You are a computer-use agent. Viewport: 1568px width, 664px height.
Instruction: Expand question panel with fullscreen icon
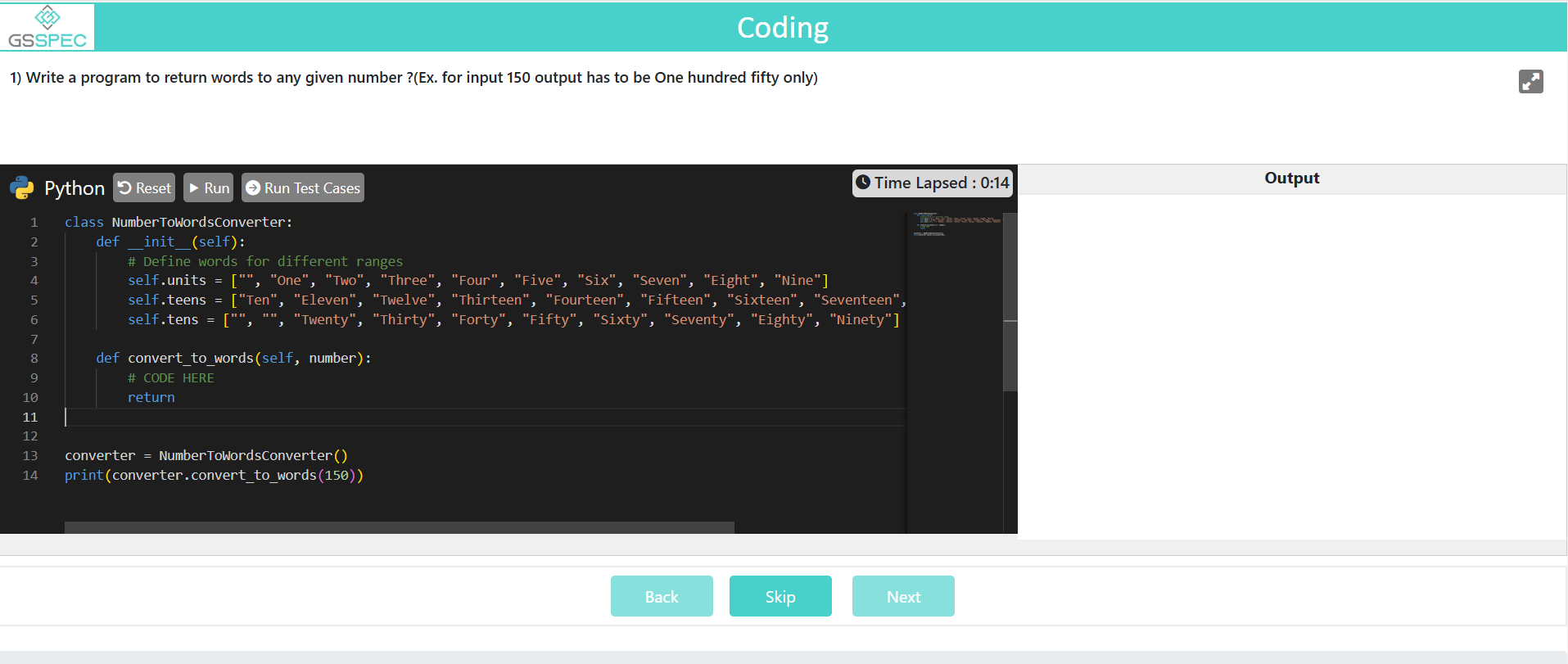(1530, 81)
